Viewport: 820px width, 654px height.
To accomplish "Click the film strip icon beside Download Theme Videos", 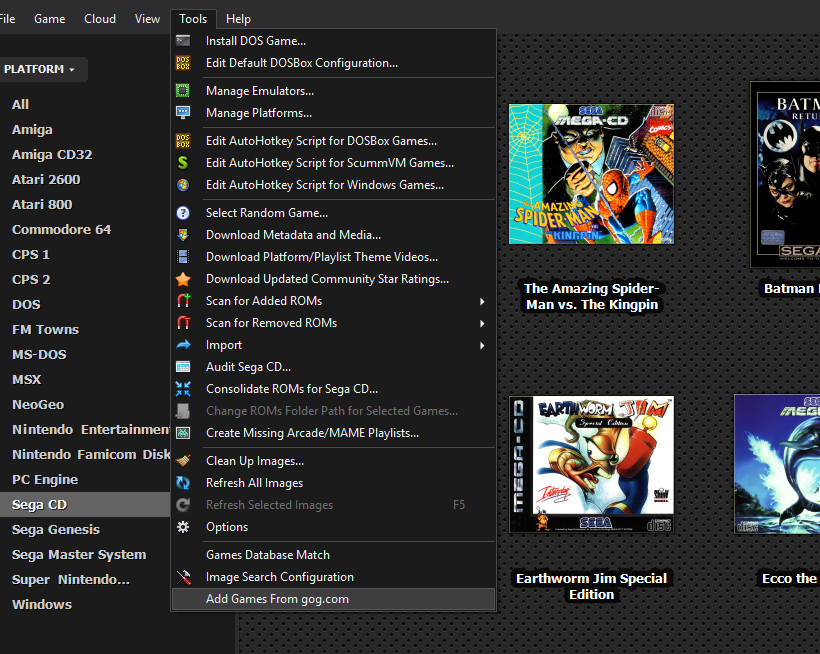I will coord(183,257).
